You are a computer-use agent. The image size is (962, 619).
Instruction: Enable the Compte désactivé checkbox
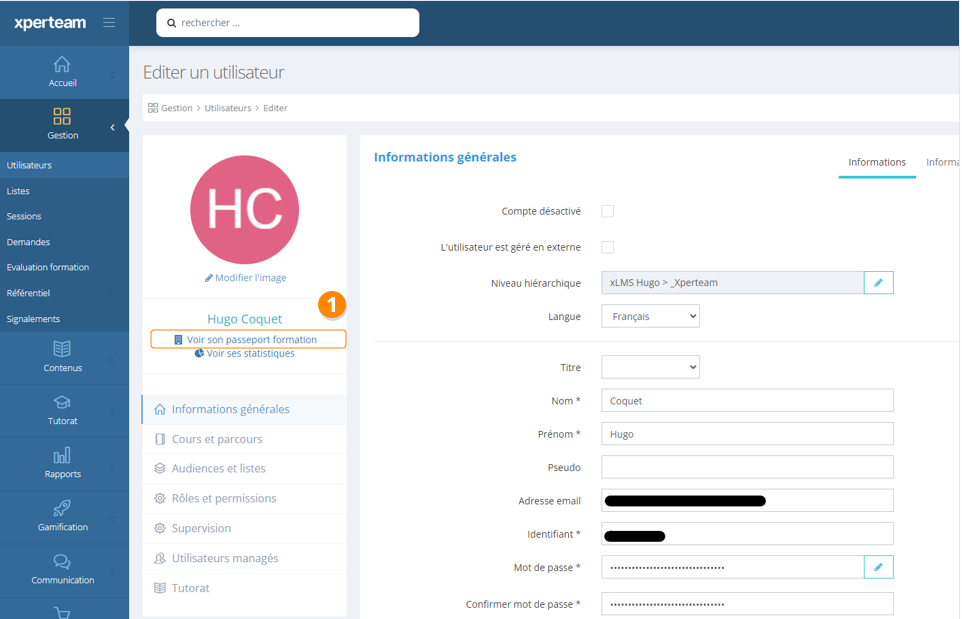[608, 210]
